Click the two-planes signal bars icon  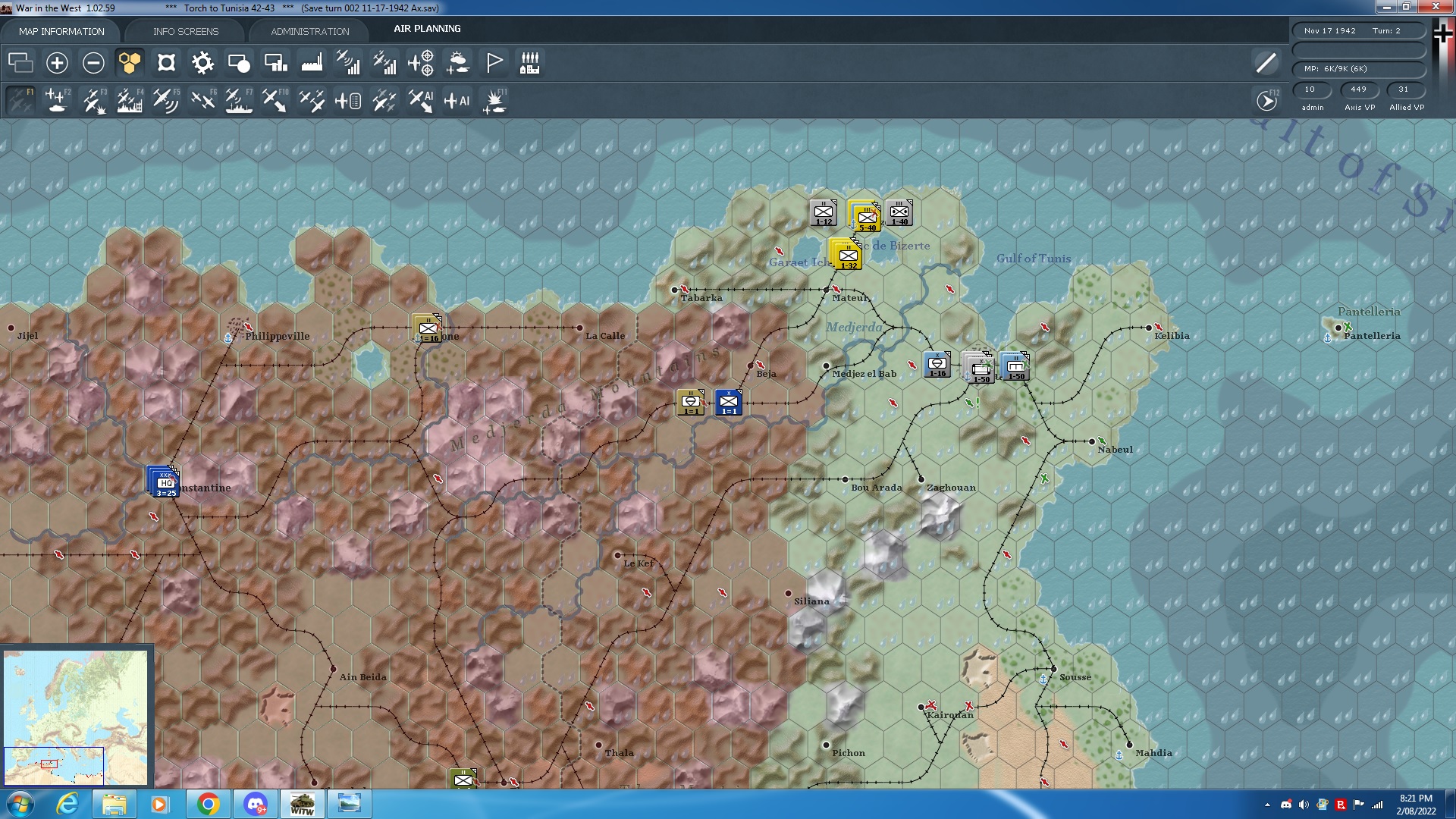384,63
